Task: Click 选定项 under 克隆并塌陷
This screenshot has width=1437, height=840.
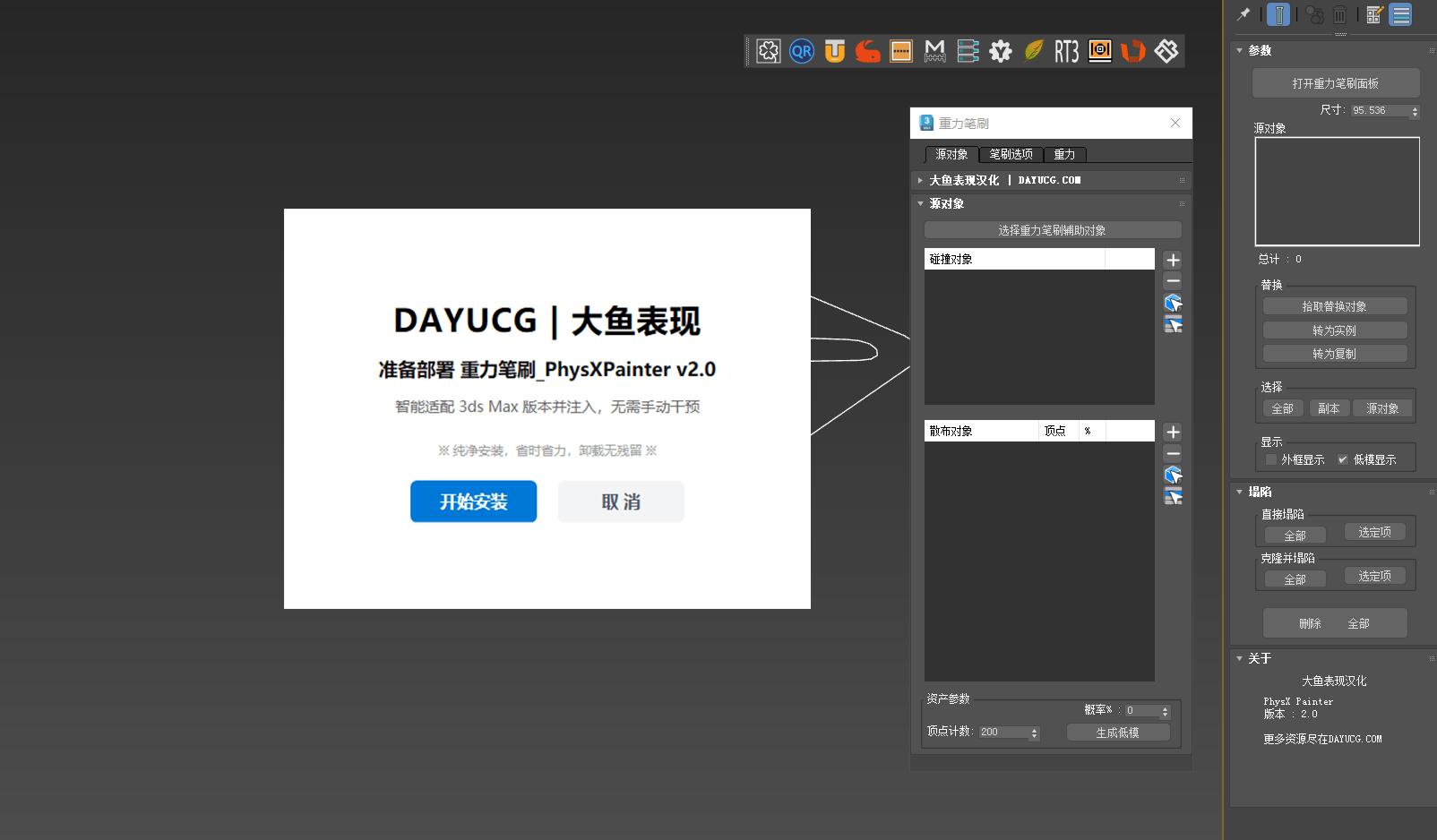Action: [x=1375, y=576]
